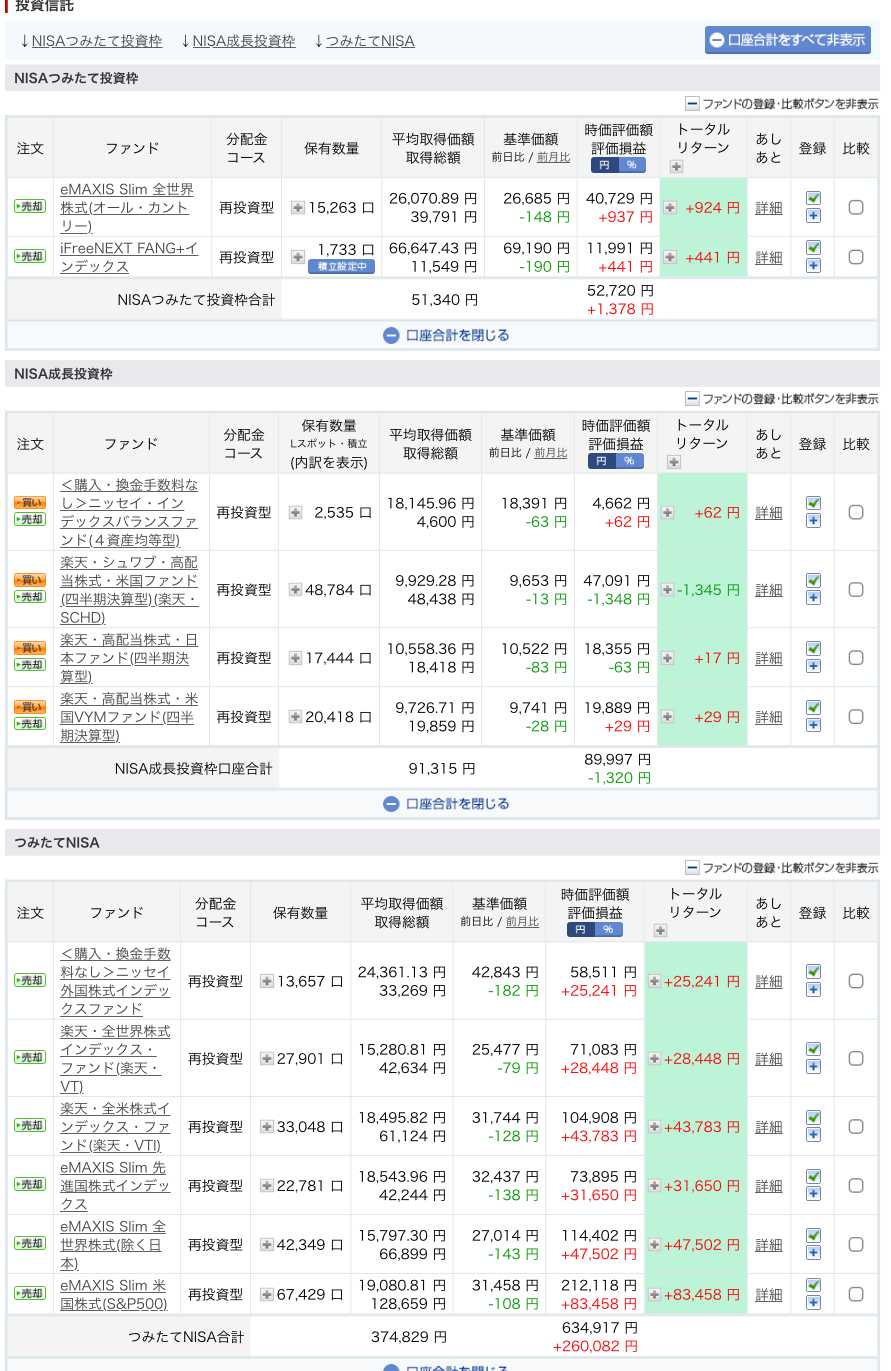The image size is (891, 1371).
Task: Open iFreeNEXT FANG+インデックス fund link
Action: tap(129, 257)
